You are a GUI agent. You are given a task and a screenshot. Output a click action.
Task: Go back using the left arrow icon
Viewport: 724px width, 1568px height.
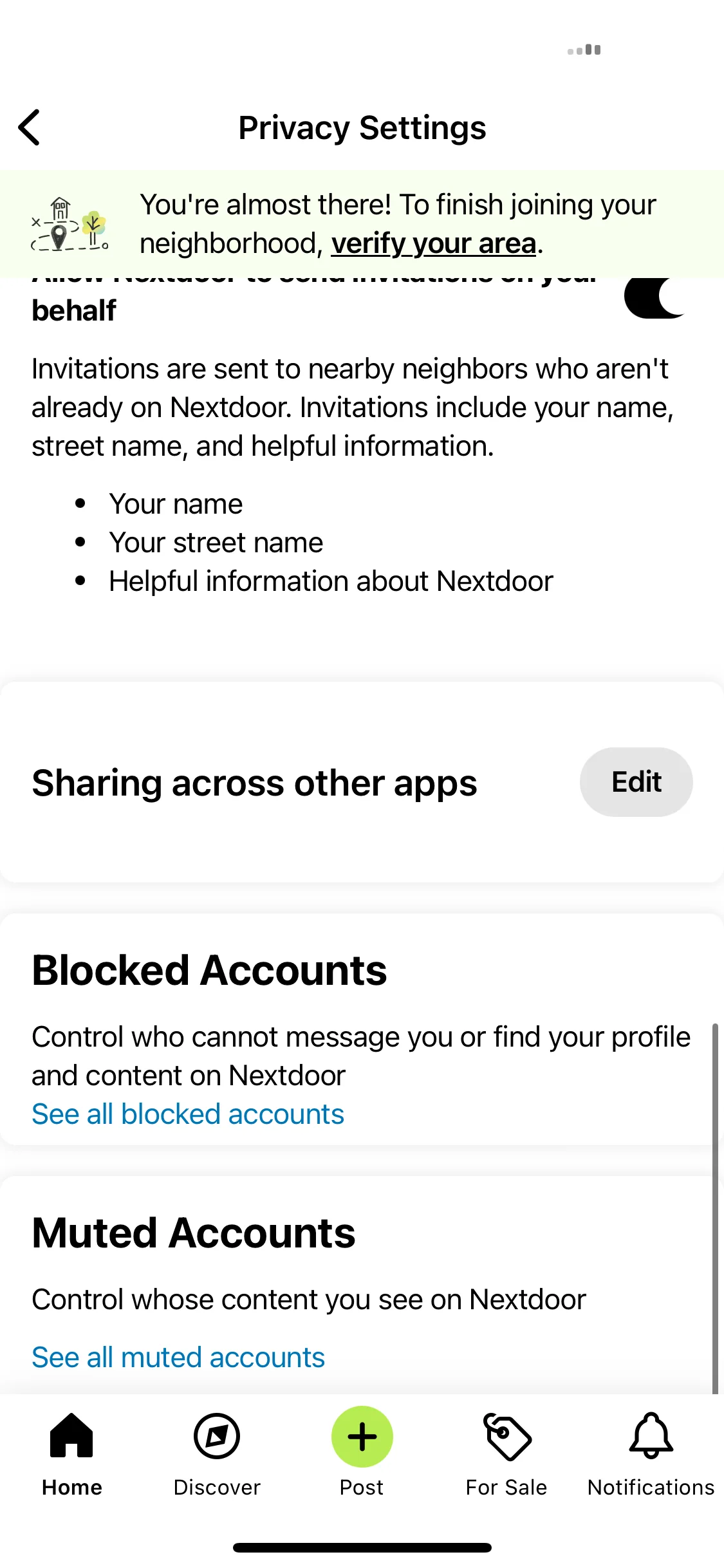point(30,127)
